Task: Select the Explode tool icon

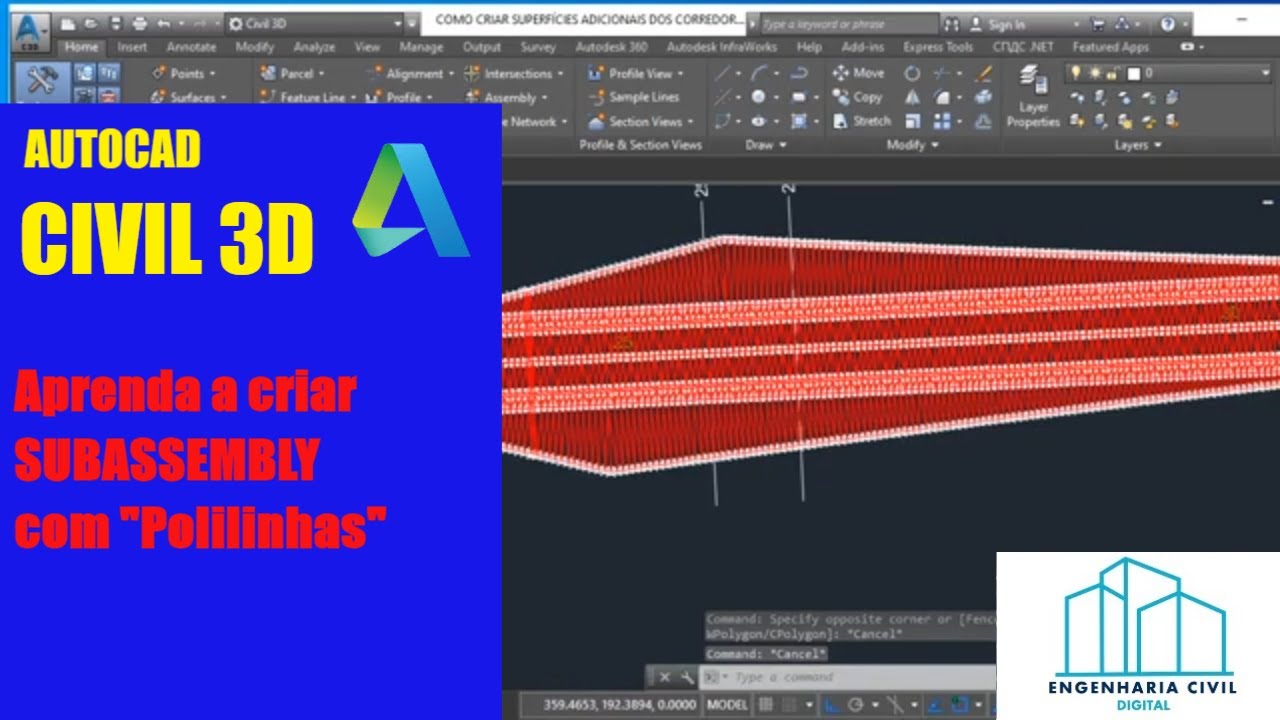Action: click(x=984, y=97)
